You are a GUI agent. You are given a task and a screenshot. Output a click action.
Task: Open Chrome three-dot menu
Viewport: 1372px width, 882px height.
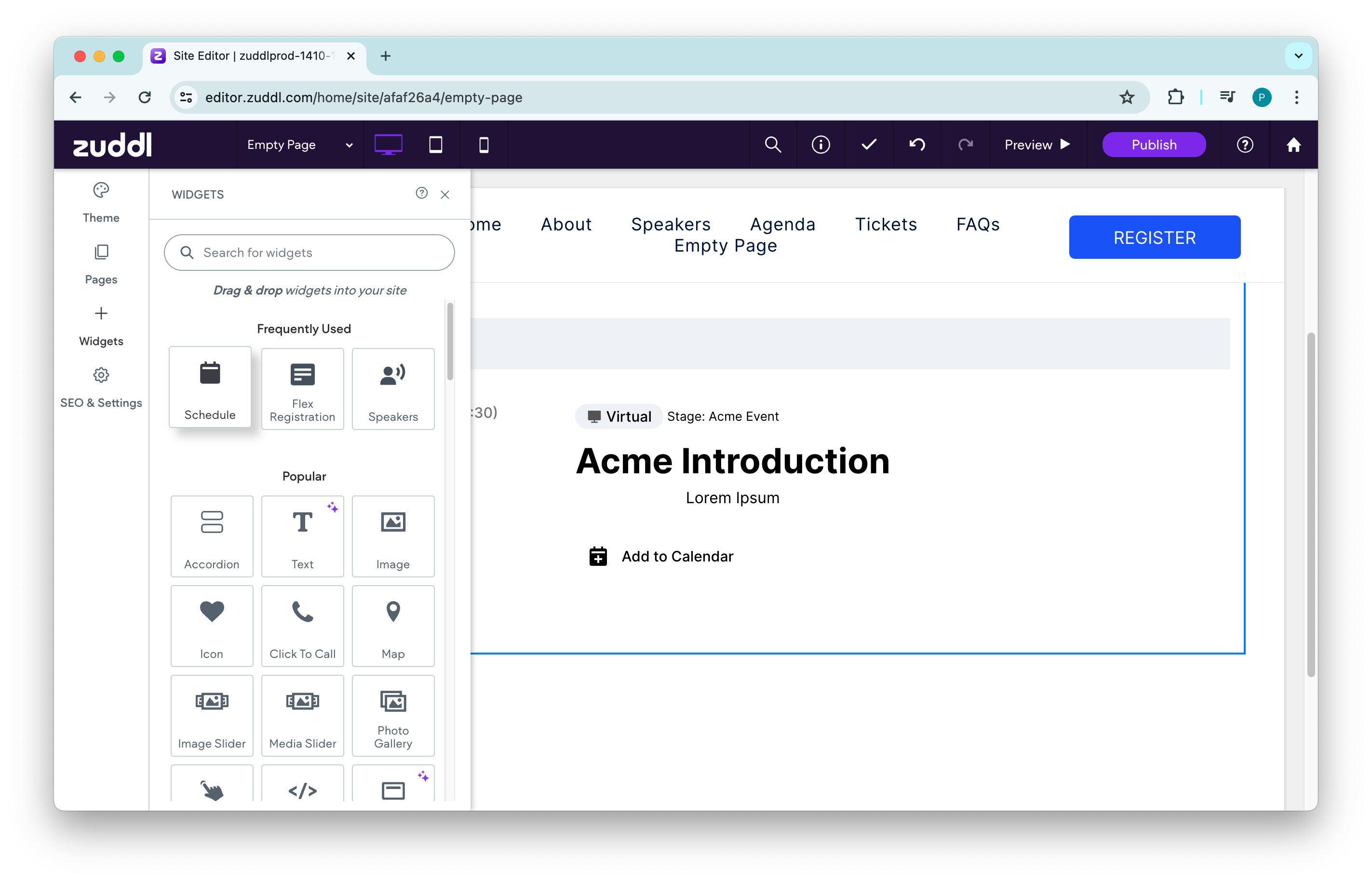[1296, 97]
